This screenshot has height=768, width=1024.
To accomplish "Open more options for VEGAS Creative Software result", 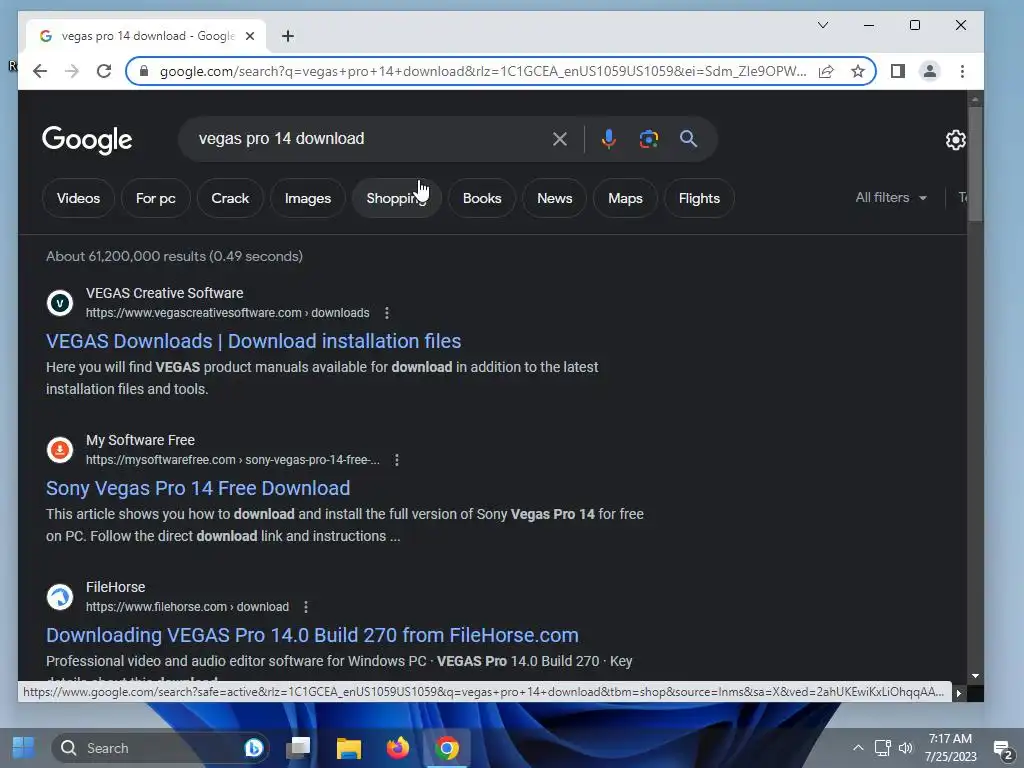I will point(387,313).
